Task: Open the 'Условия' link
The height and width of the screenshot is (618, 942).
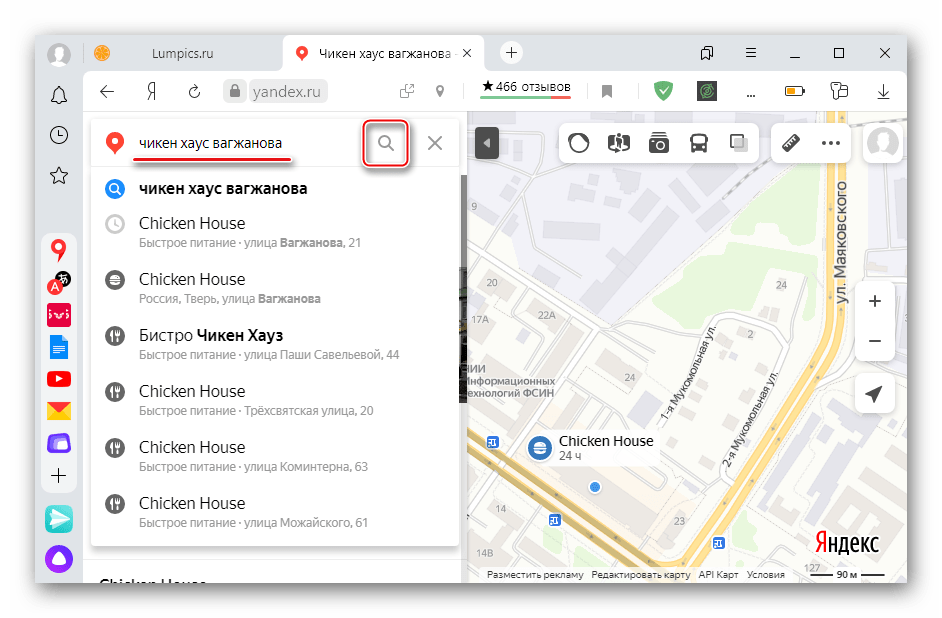Action: point(765,575)
